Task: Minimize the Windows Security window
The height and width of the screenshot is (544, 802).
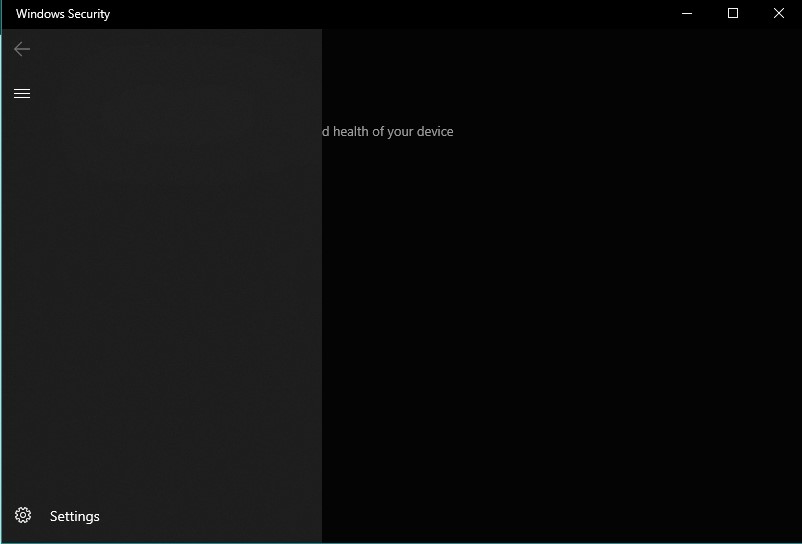Action: point(687,13)
